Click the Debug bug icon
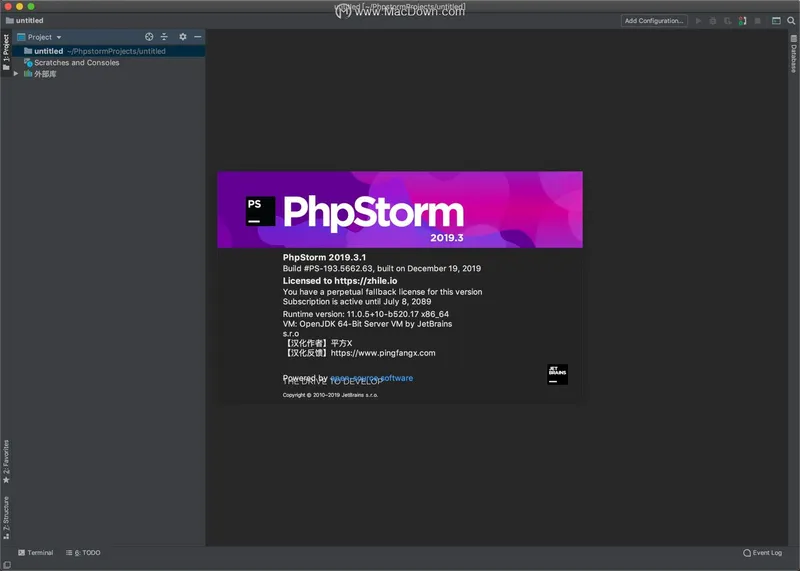 [x=713, y=20]
